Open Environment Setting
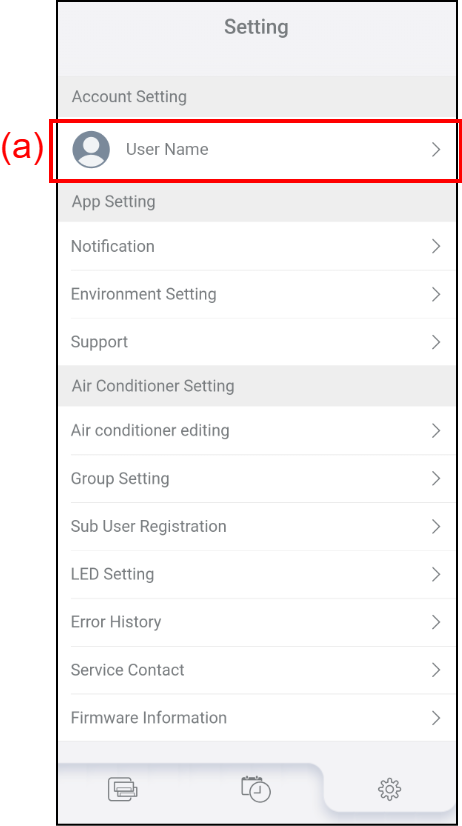The height and width of the screenshot is (826, 462). pos(257,294)
